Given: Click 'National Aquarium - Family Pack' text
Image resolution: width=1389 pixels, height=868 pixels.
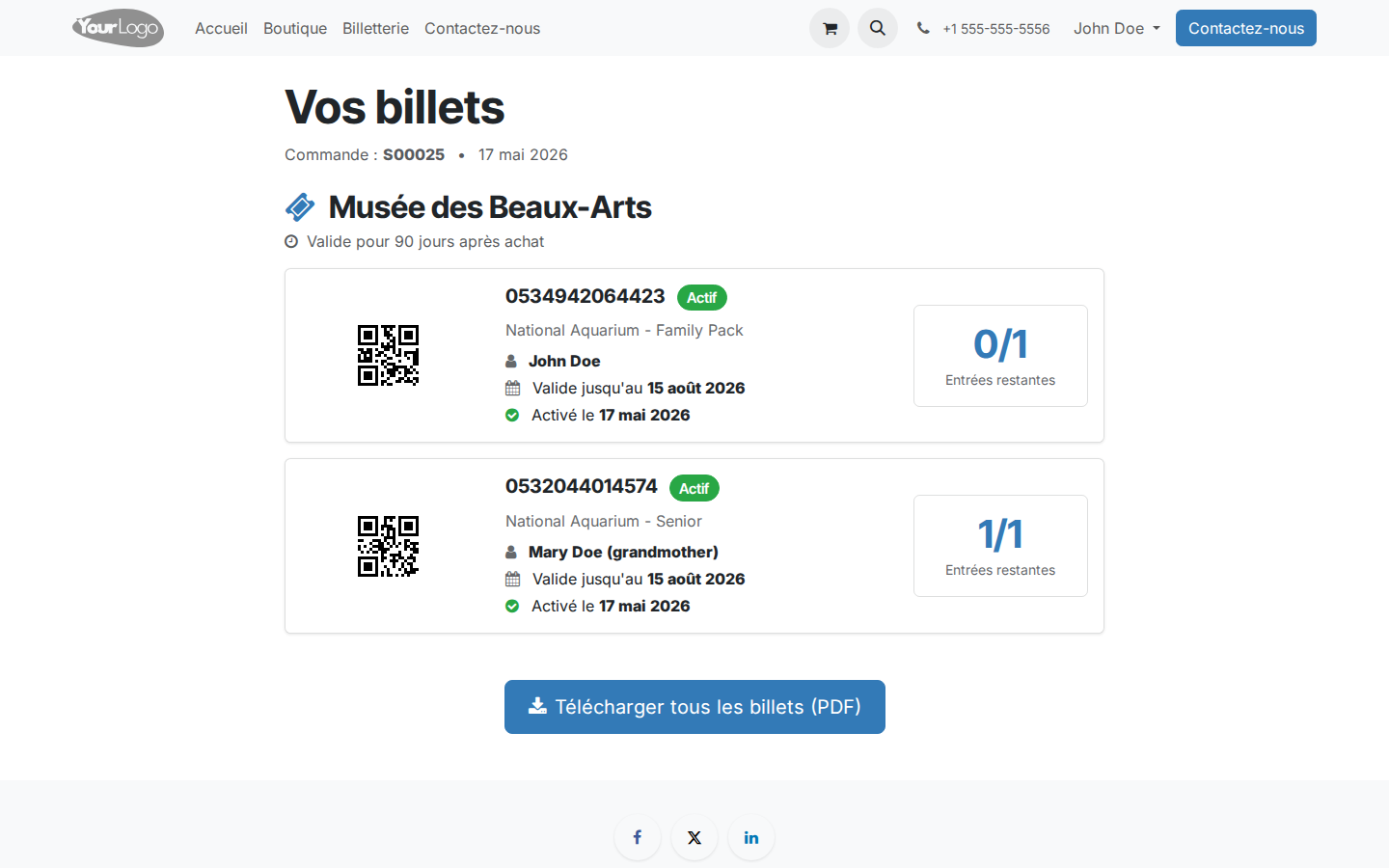Looking at the screenshot, I should coord(624,330).
